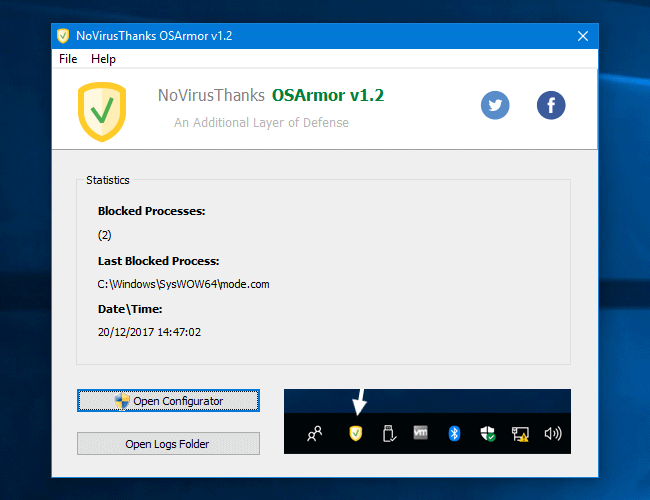The image size is (650, 500).
Task: Click Open Logs Folder button
Action: (x=168, y=444)
